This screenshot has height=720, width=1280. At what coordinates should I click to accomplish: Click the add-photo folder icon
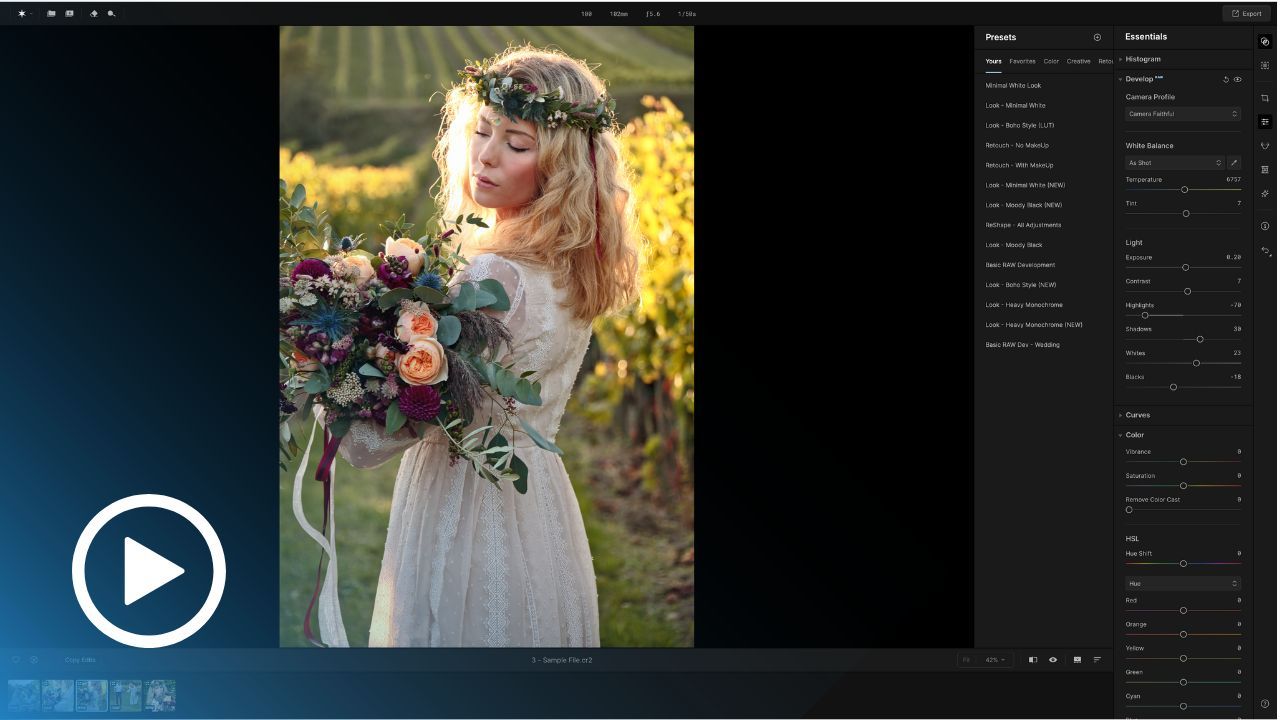[69, 14]
